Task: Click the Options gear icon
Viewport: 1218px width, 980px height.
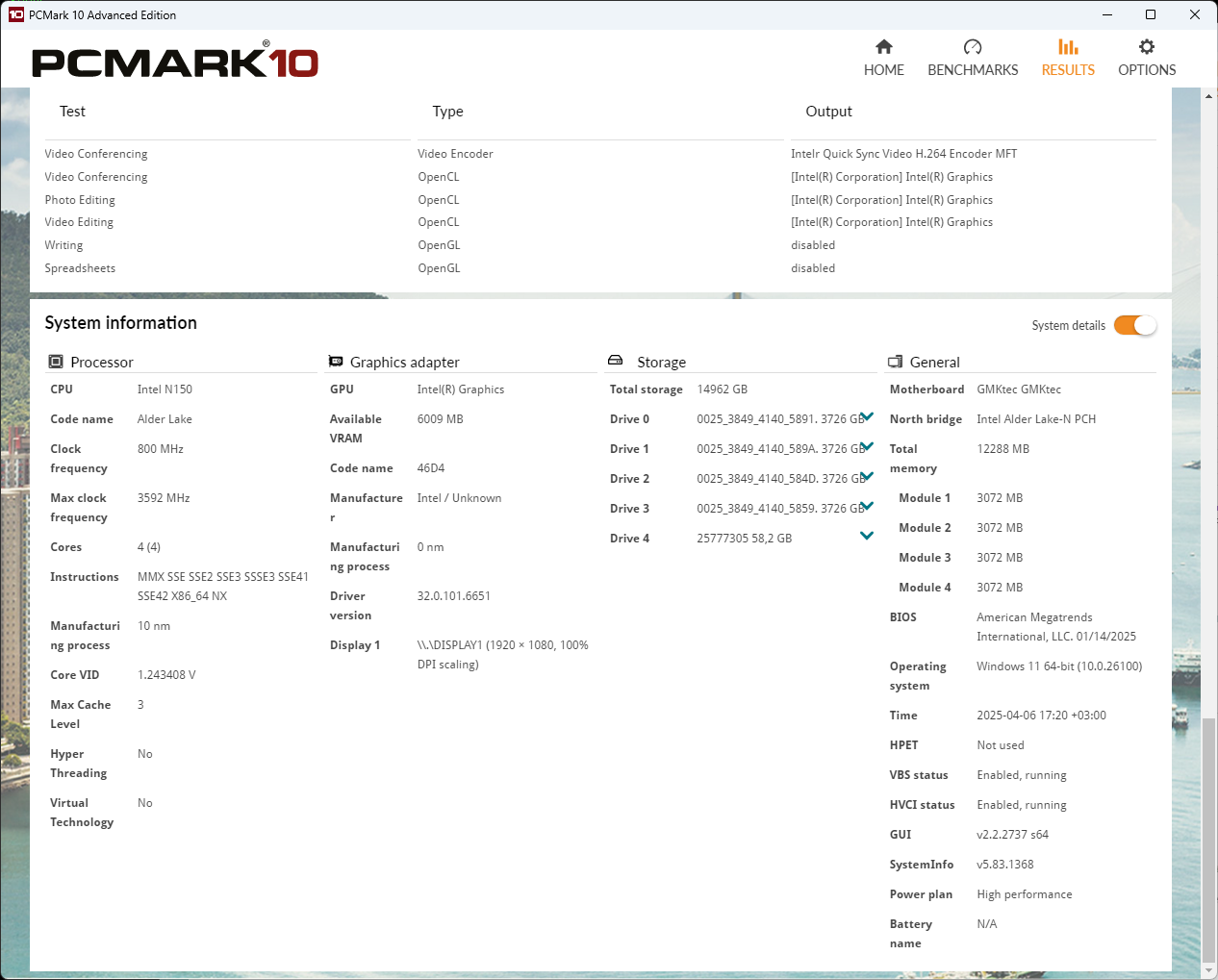Action: pos(1146,46)
